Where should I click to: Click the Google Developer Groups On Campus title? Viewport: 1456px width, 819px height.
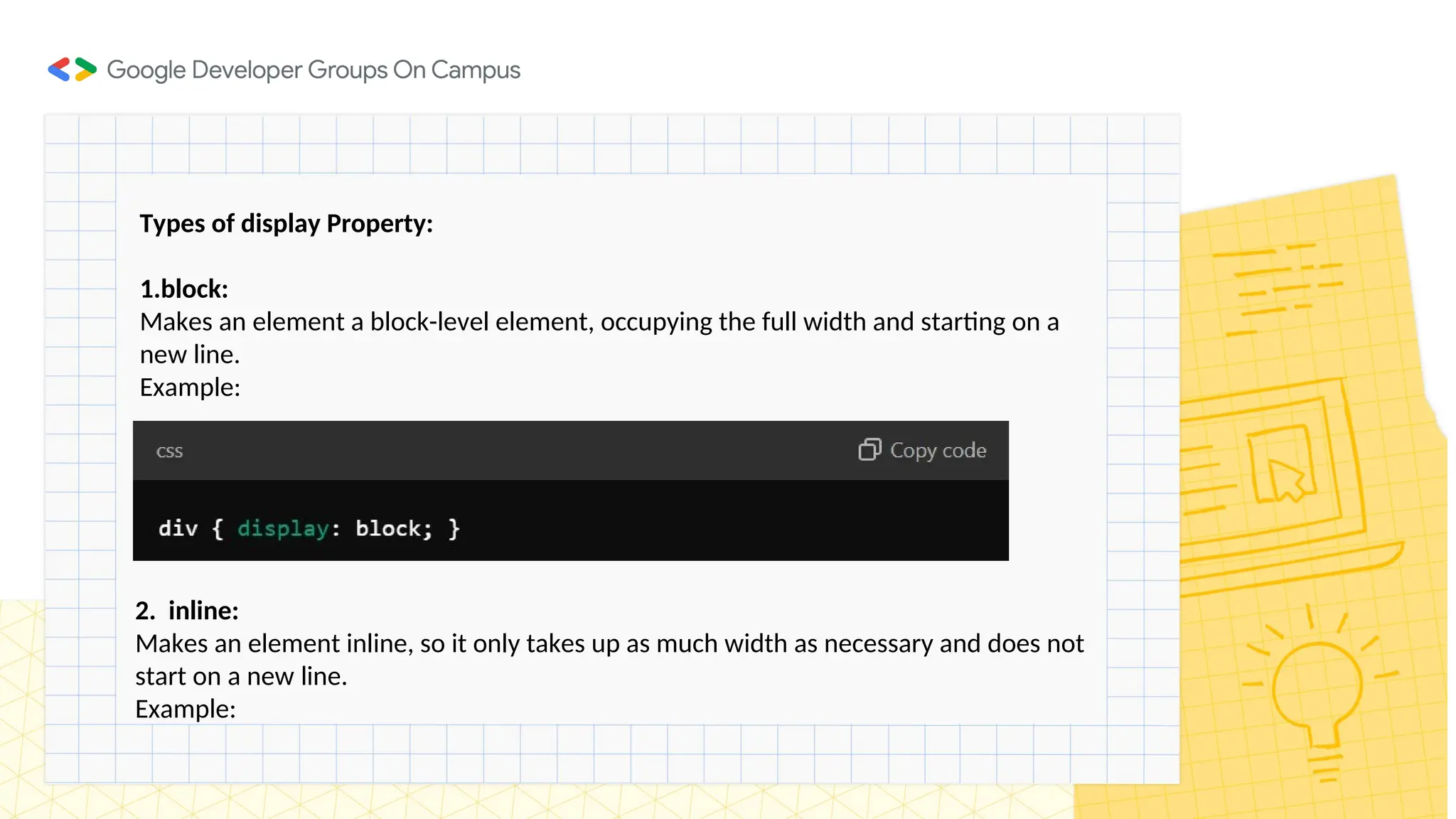[x=314, y=70]
